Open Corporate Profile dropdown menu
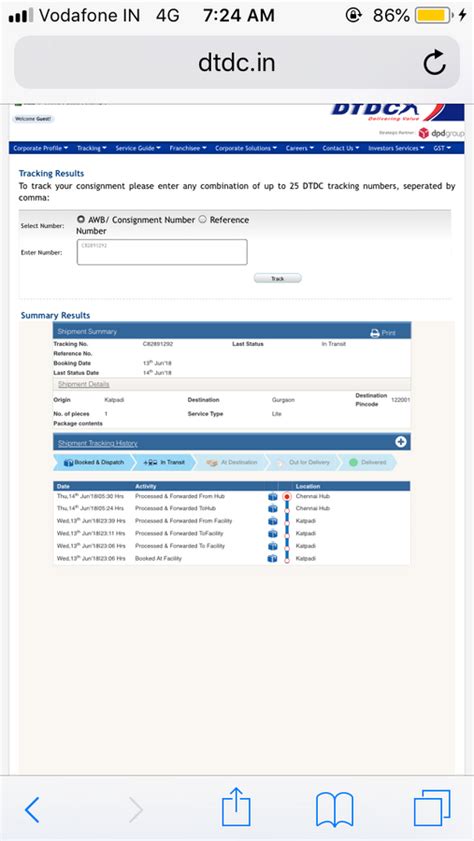Screen dimensions: 474x841 coord(41,148)
